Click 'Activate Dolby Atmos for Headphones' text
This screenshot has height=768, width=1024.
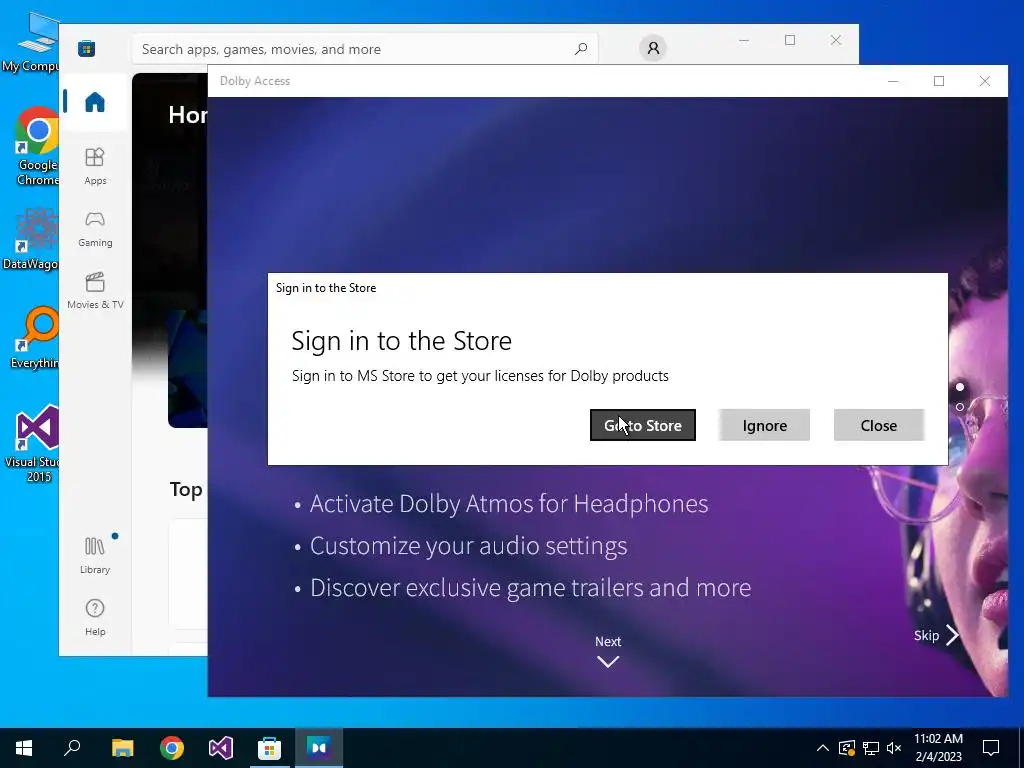[x=509, y=504]
